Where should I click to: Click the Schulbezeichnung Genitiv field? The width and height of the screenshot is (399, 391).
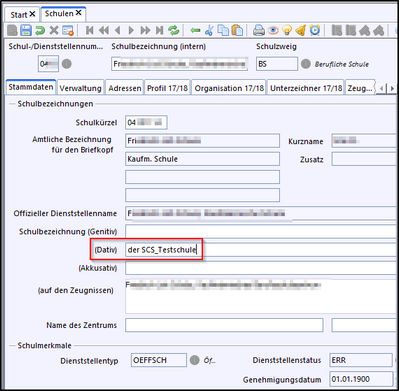(260, 231)
